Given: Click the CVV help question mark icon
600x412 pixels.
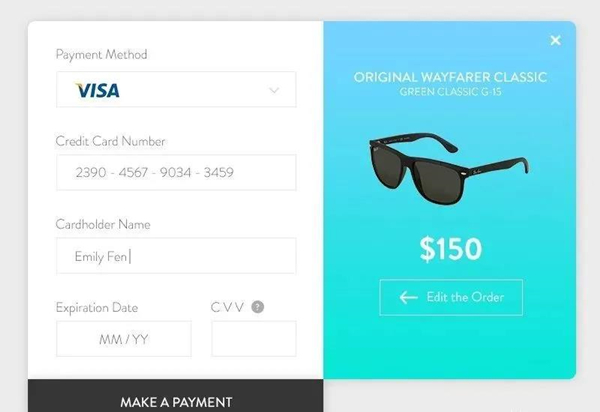Looking at the screenshot, I should [258, 307].
